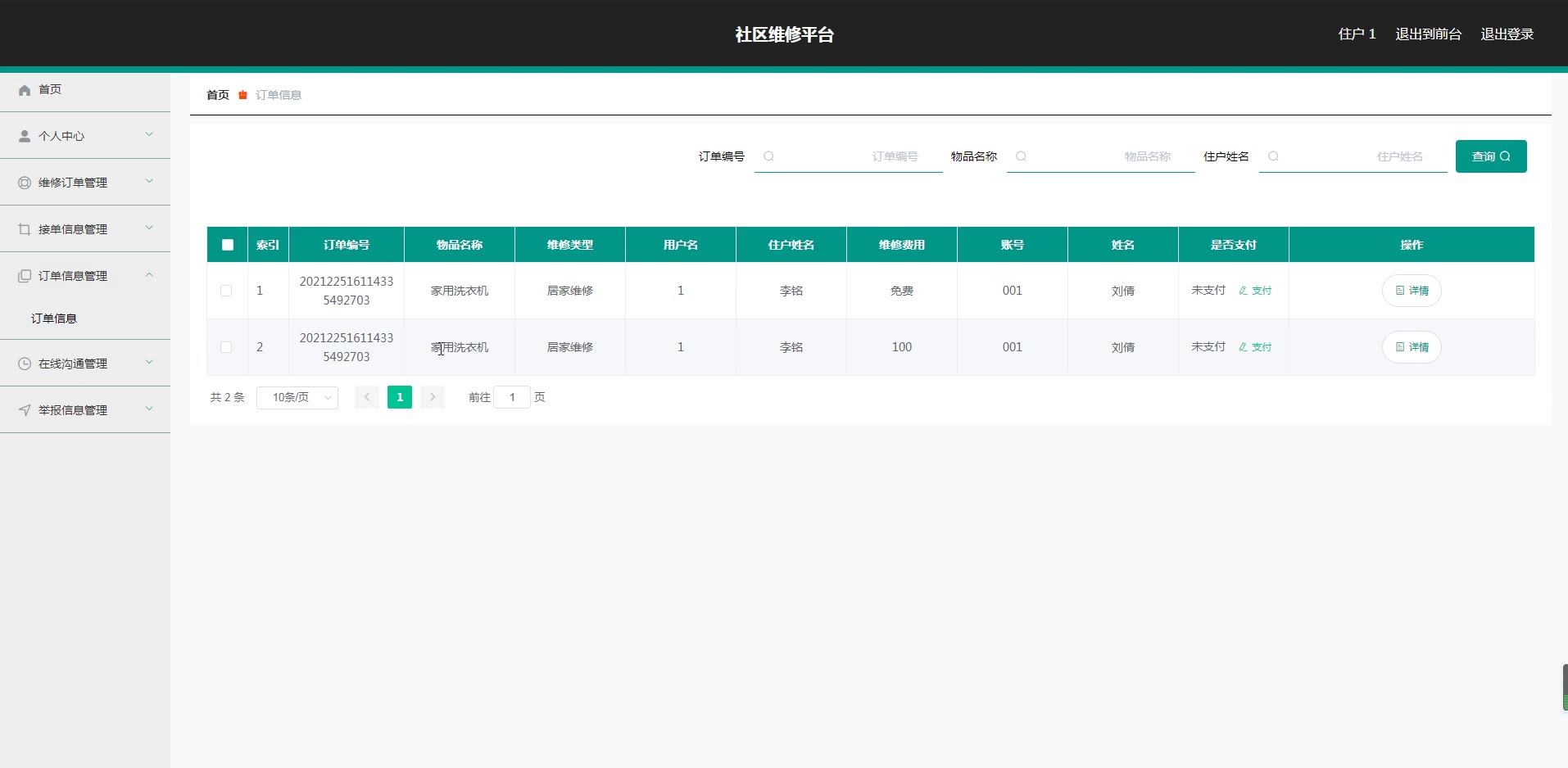1568x768 pixels.
Task: Click the 退出登录 link
Action: coord(1507,34)
